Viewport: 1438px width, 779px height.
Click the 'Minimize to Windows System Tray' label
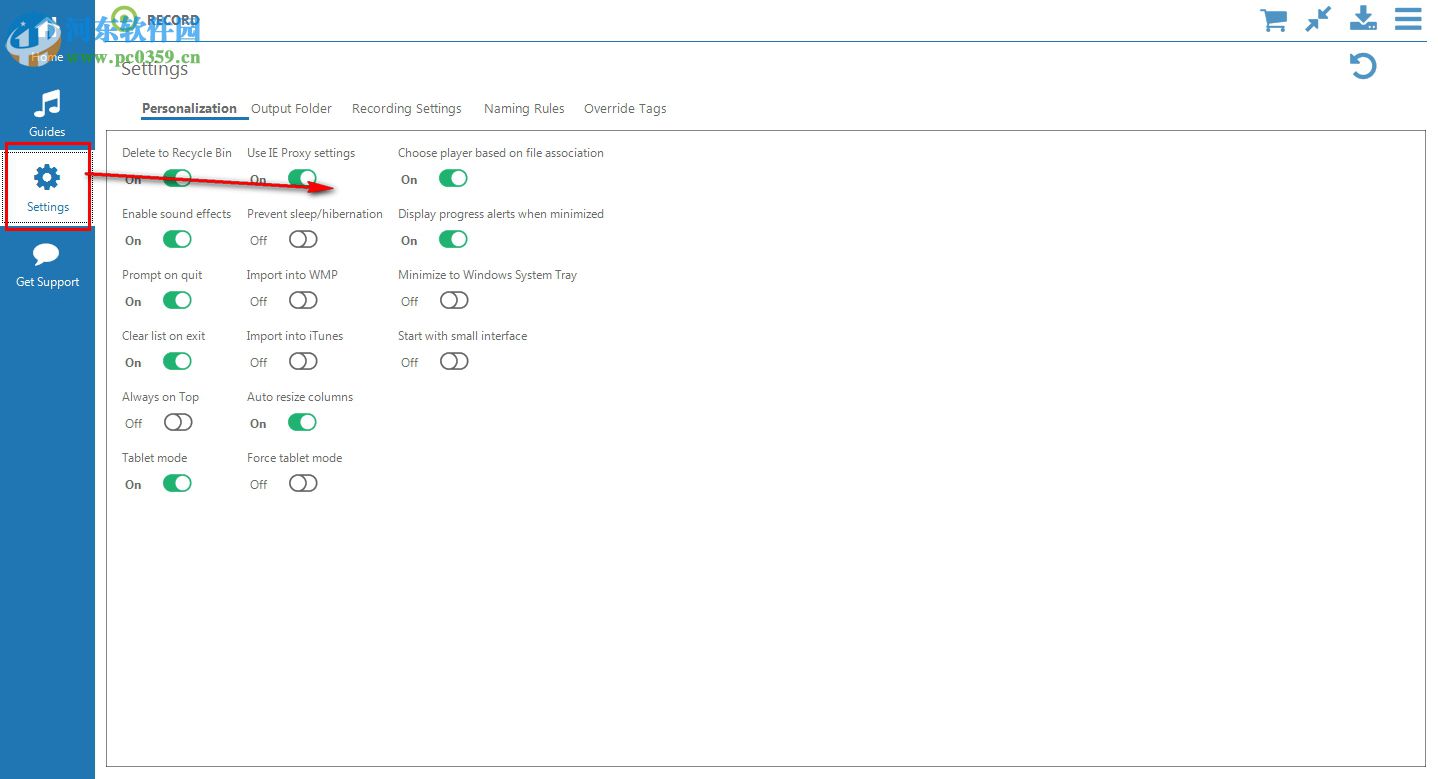[x=487, y=275]
